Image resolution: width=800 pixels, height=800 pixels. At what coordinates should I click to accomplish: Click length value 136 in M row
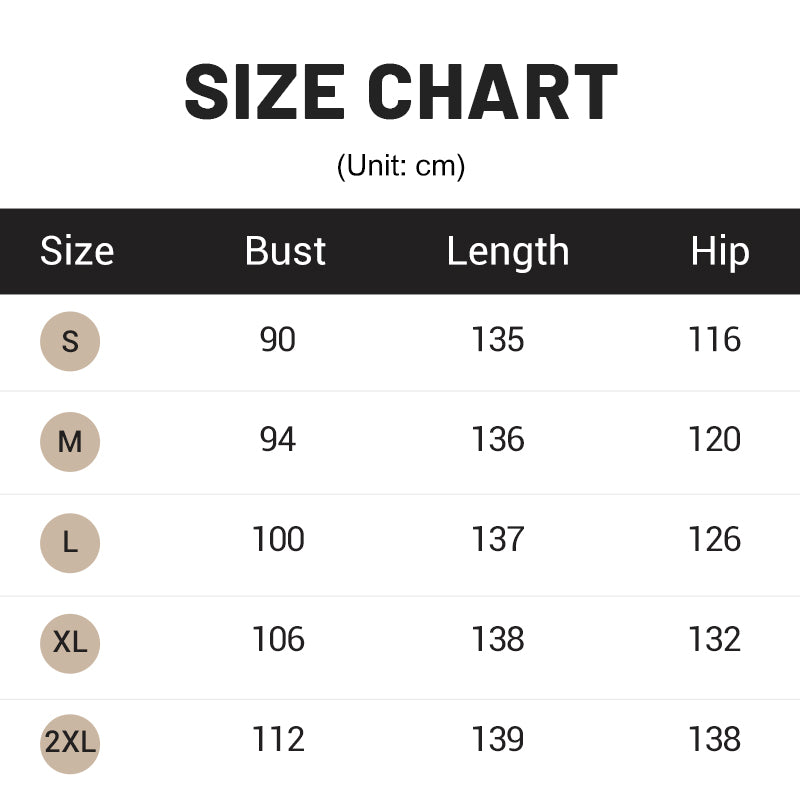tap(498, 440)
